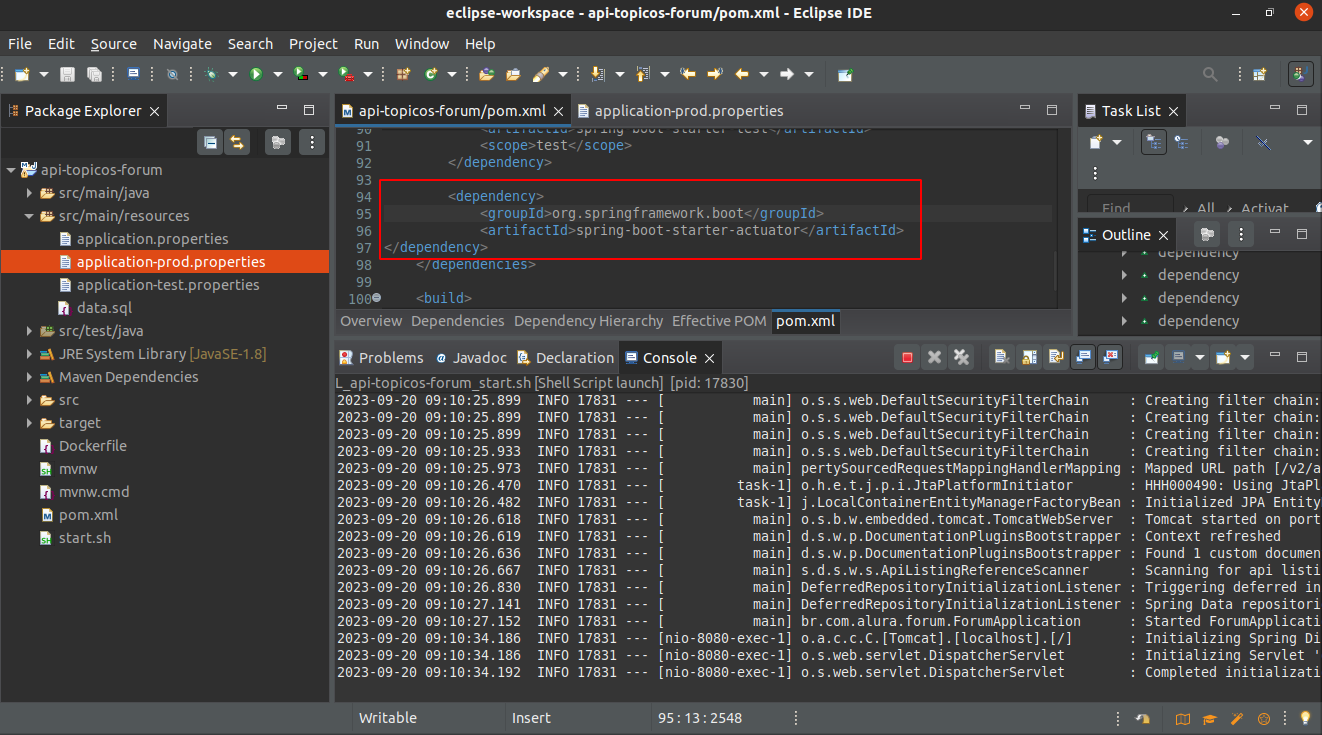Click the Save icon in main toolbar
This screenshot has height=735, width=1322.
pyautogui.click(x=68, y=74)
